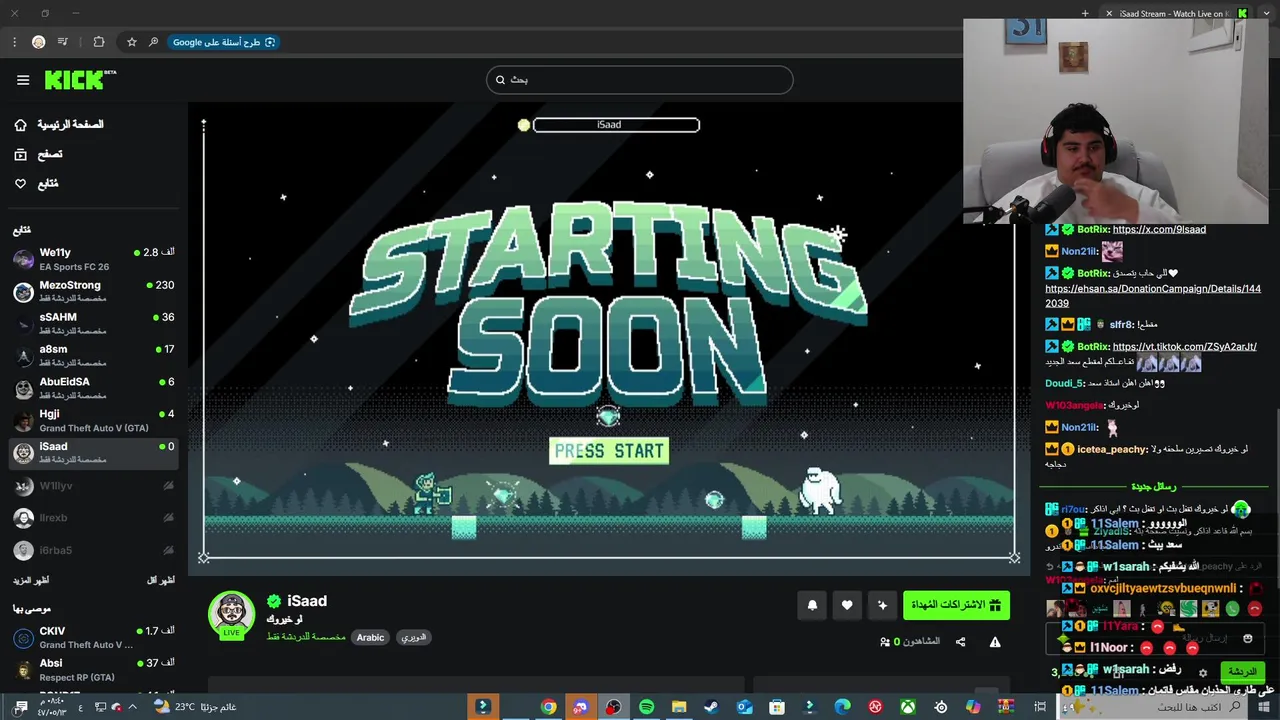Open the Chrome profile avatar

(38, 42)
